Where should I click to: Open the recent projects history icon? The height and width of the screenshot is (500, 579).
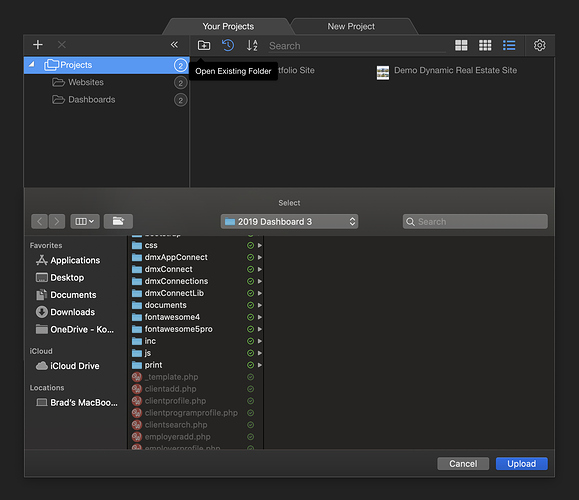click(x=228, y=45)
